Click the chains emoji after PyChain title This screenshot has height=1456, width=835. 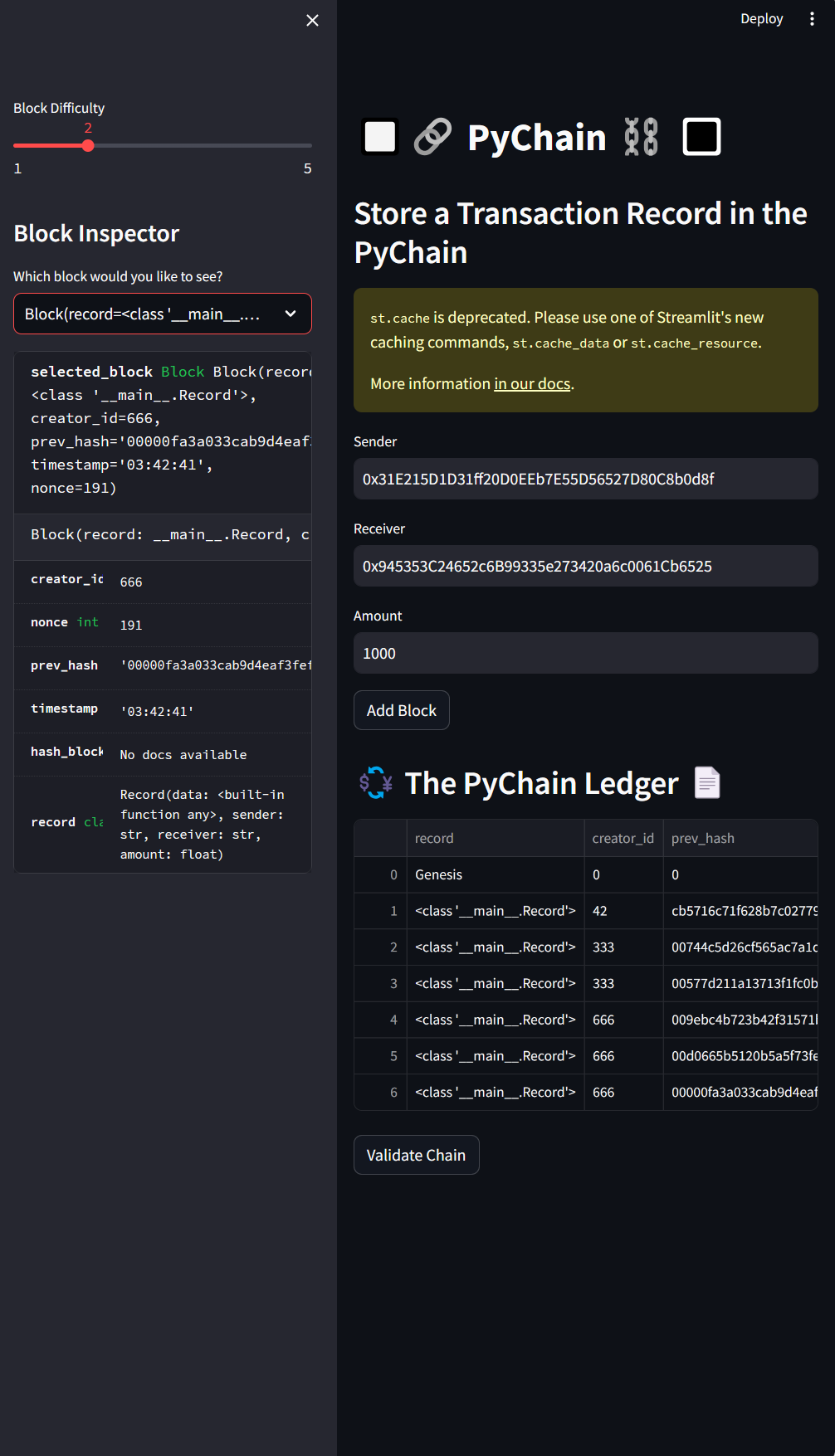point(641,137)
